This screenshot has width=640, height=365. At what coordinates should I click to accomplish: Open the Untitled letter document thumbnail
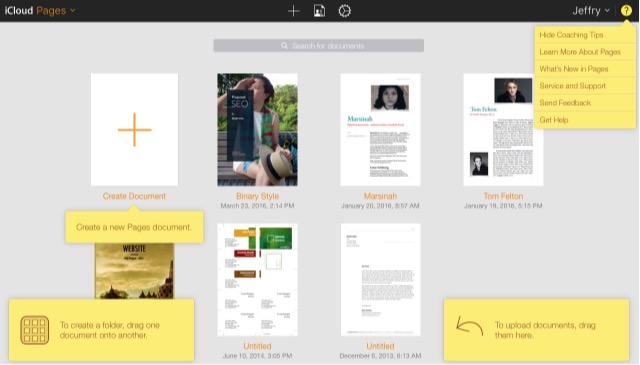point(380,280)
